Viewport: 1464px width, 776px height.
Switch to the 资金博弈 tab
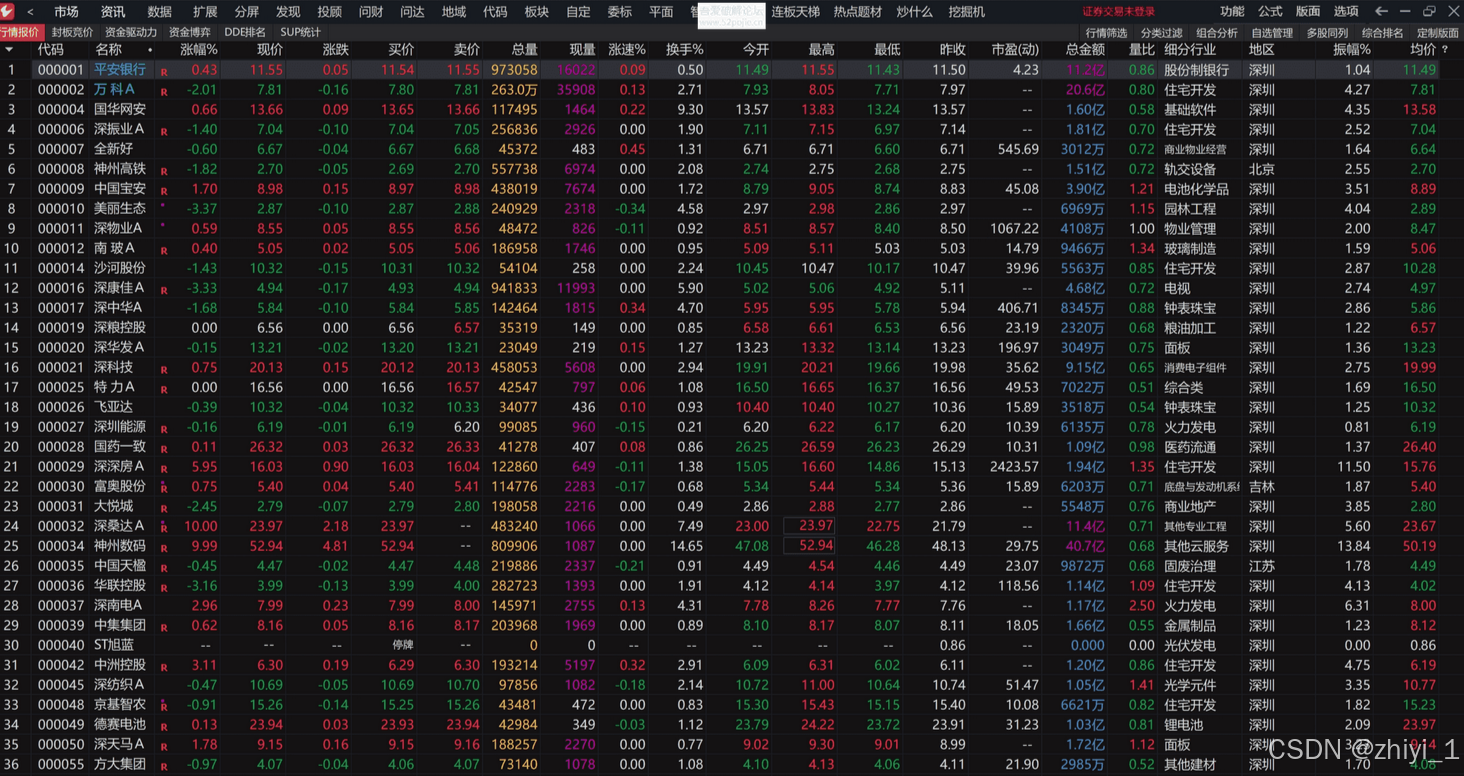tap(190, 32)
